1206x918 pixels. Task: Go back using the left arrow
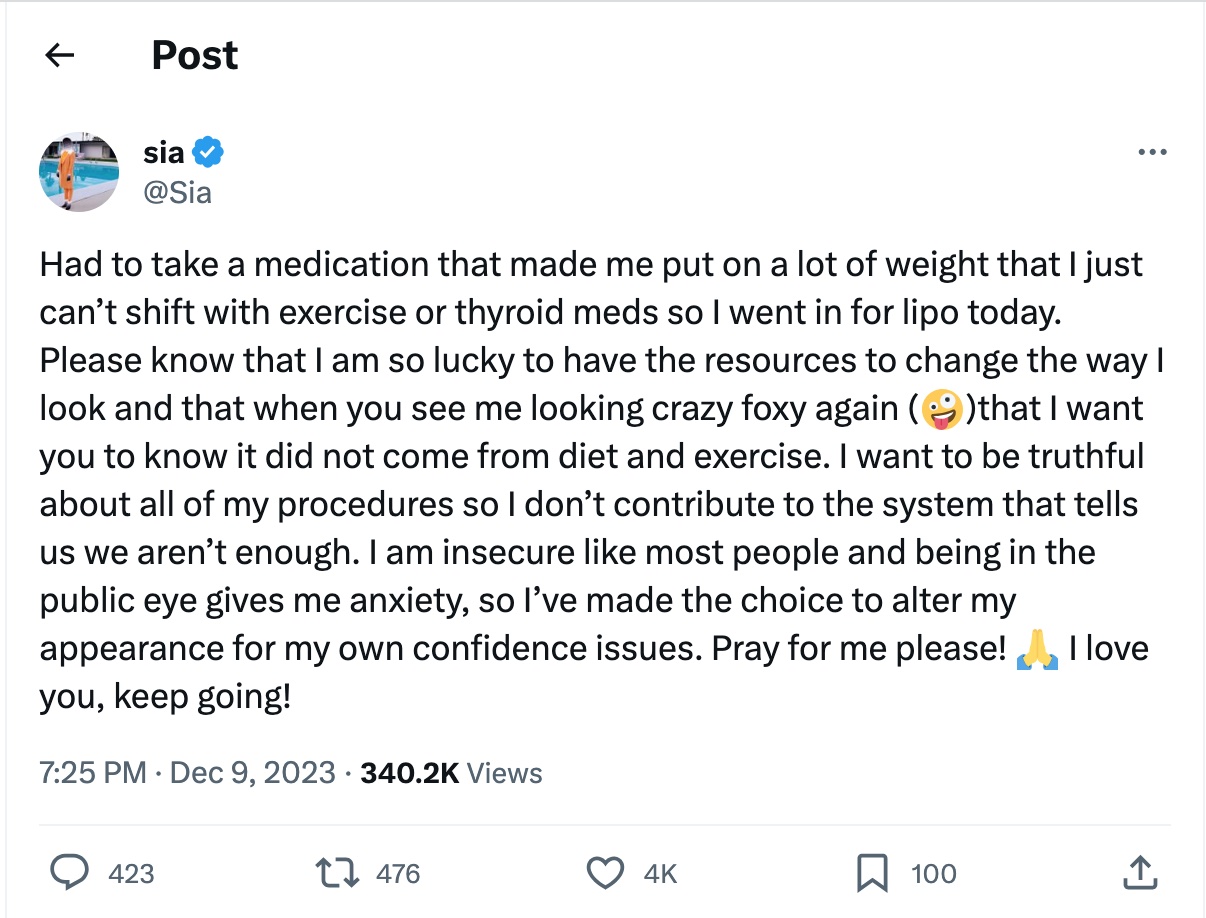(x=61, y=56)
